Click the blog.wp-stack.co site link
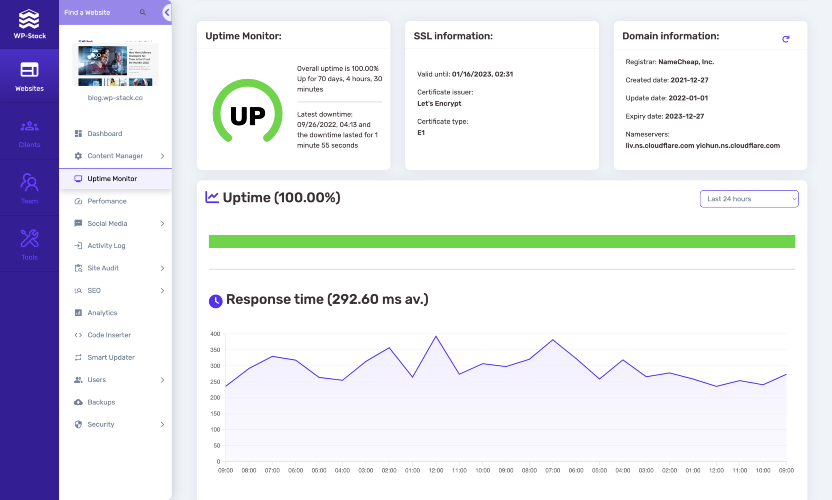The height and width of the screenshot is (500, 832). point(115,98)
